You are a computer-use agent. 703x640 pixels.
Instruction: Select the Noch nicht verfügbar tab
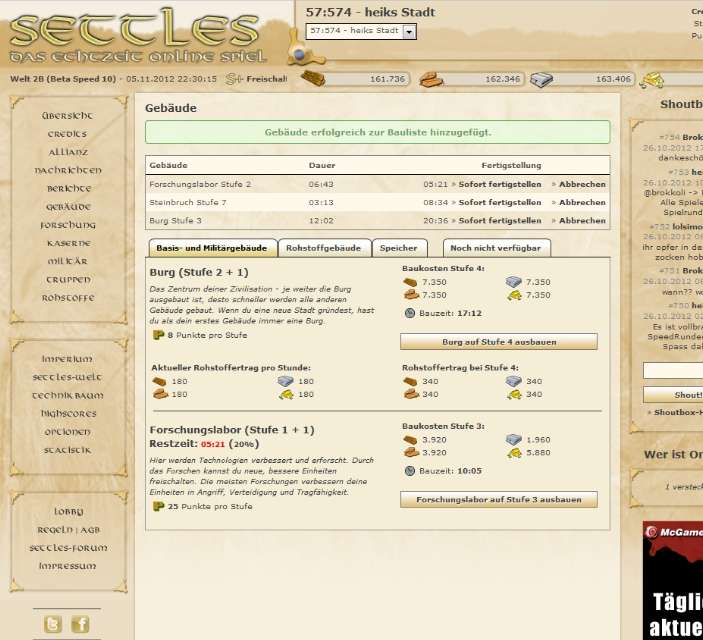coord(494,247)
